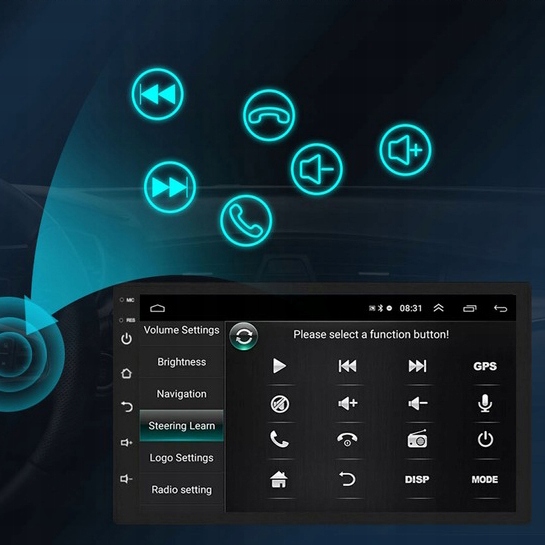This screenshot has width=545, height=545.
Task: Select the previous track function in grid
Action: (347, 366)
